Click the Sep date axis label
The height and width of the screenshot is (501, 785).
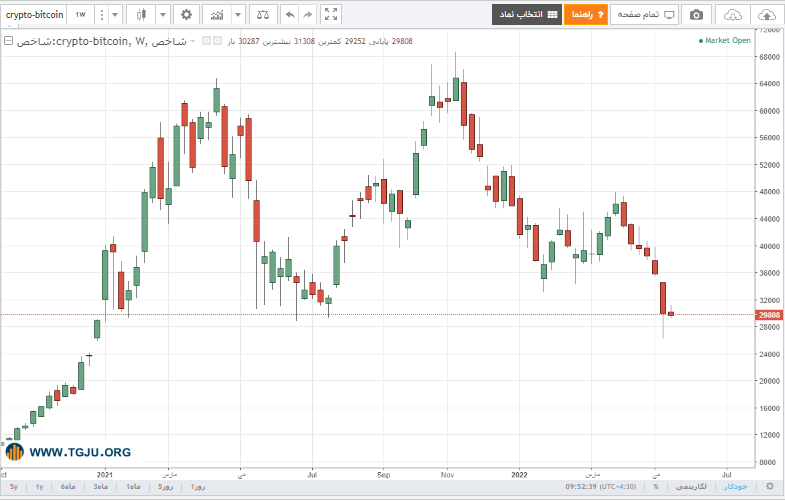tap(383, 474)
